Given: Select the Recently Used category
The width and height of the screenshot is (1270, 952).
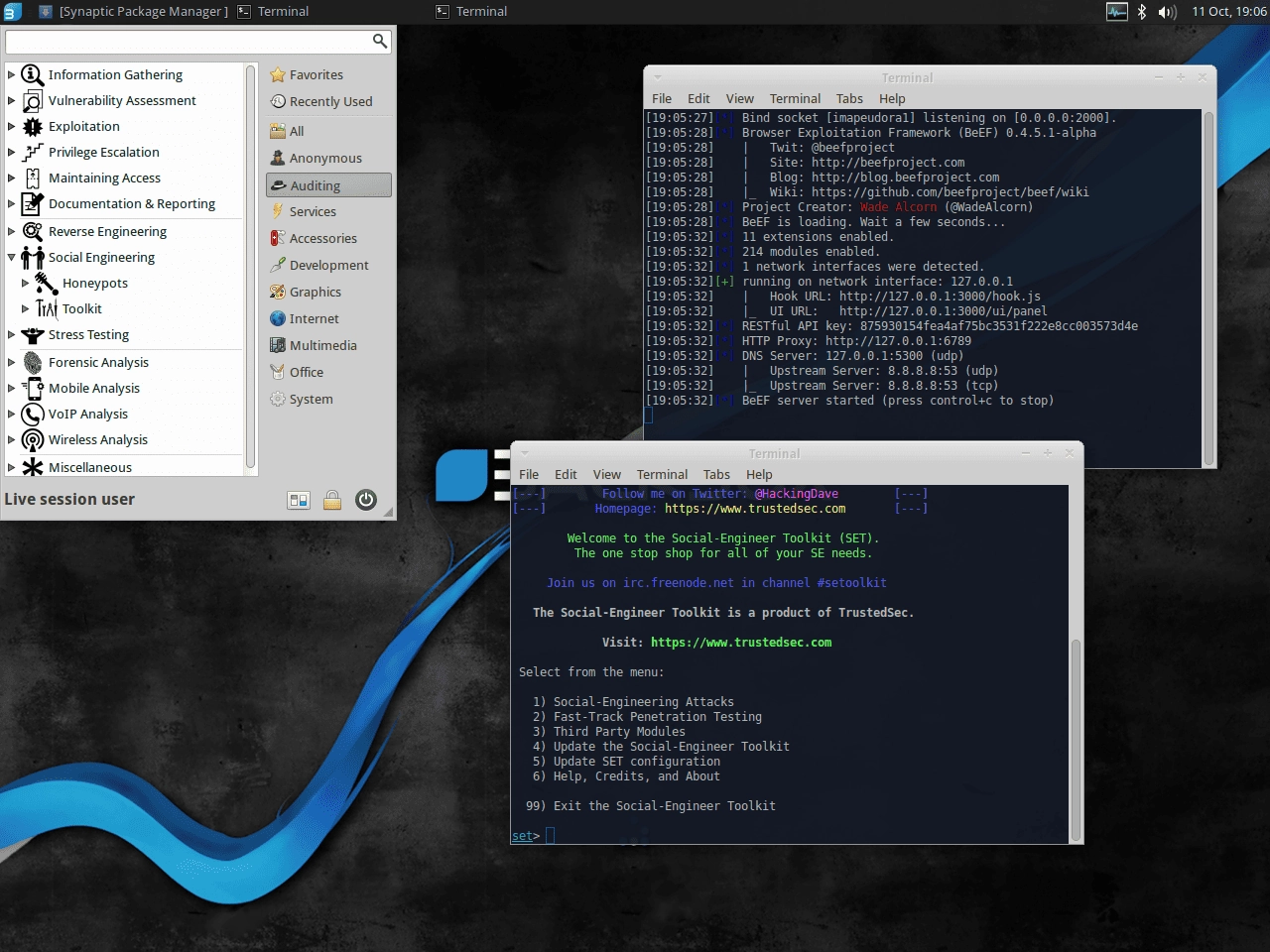Looking at the screenshot, I should [329, 101].
